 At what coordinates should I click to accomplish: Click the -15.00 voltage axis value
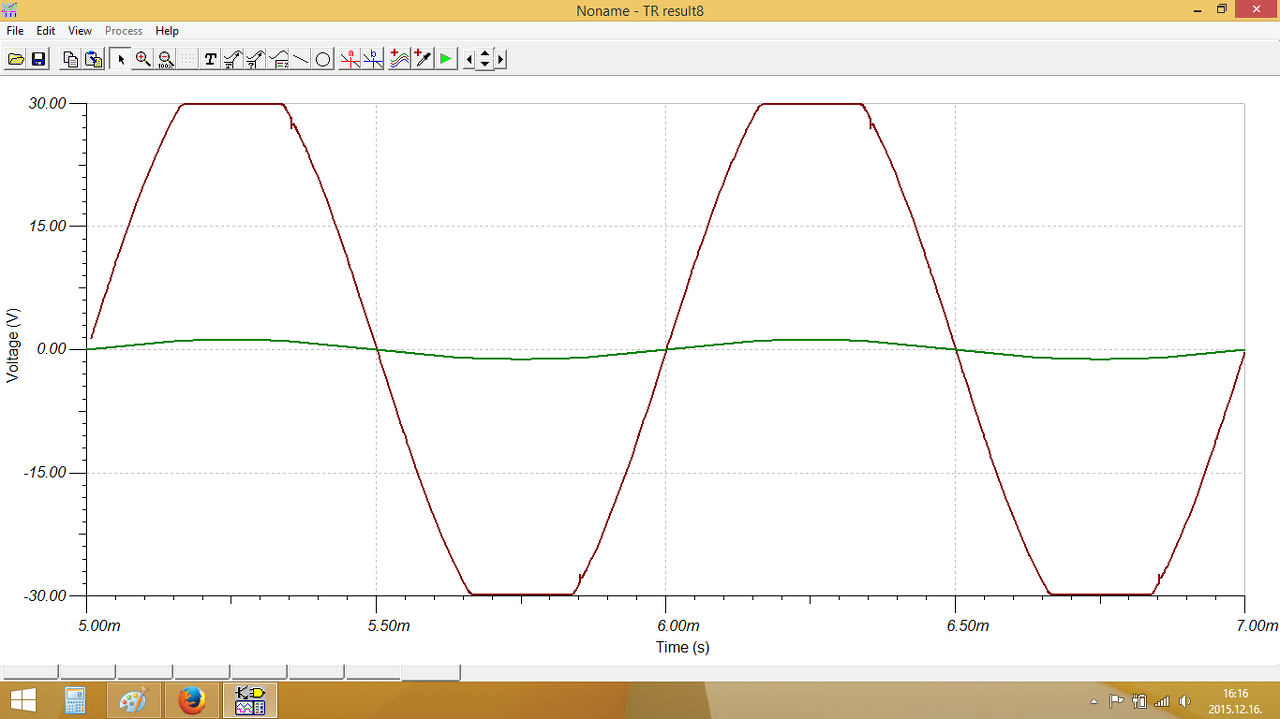pos(45,472)
